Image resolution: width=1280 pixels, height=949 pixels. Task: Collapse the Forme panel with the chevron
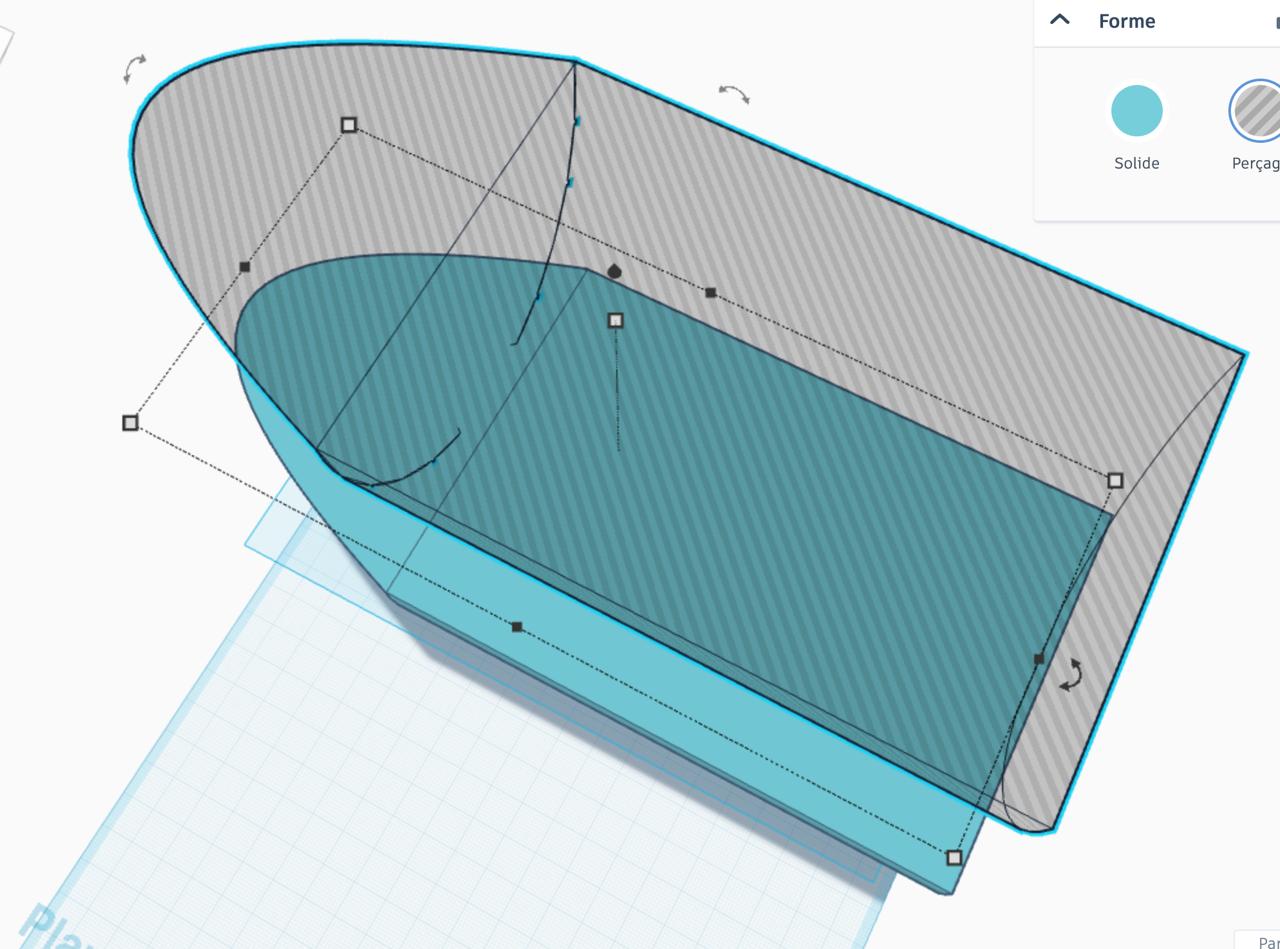click(1060, 20)
